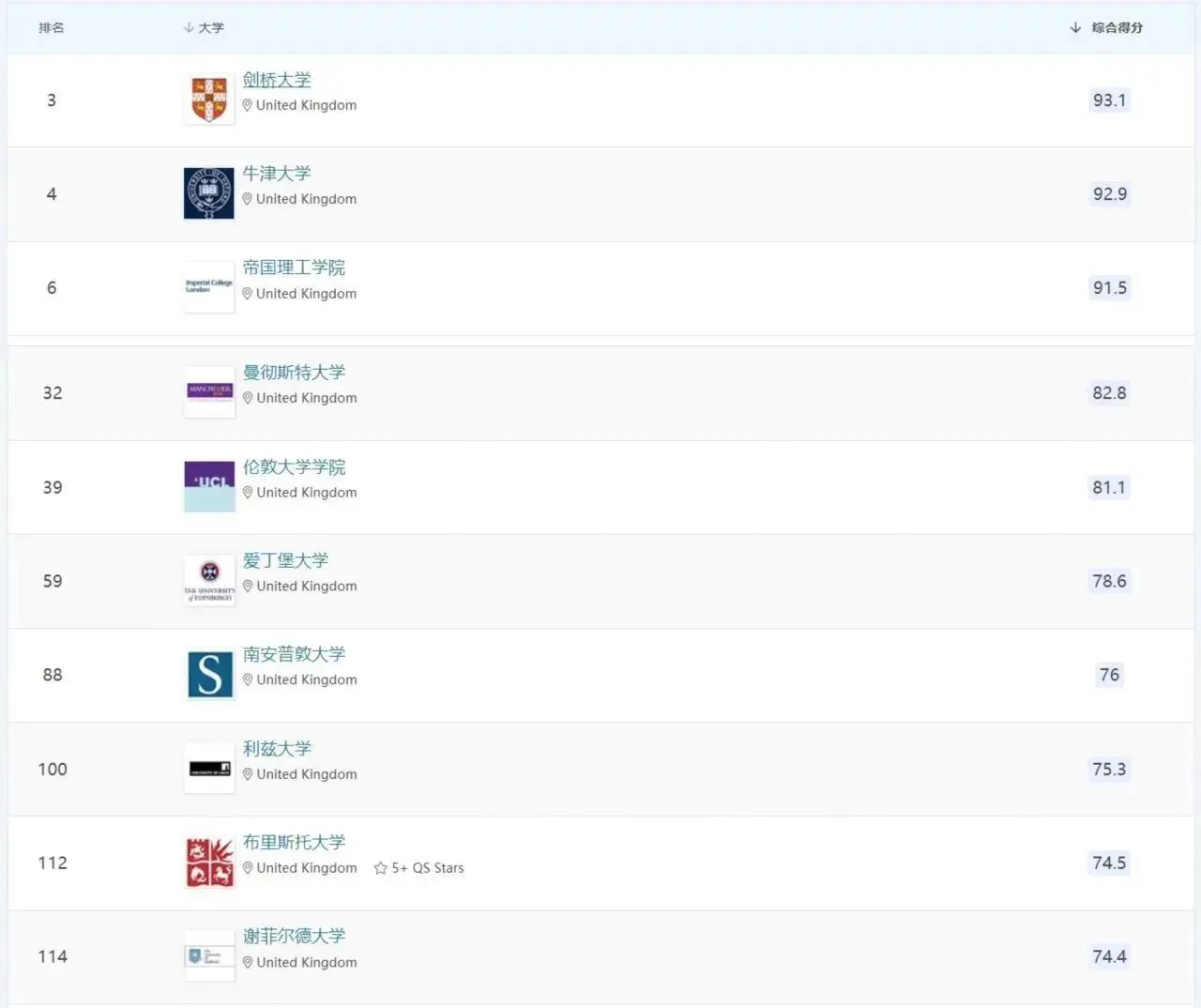Open the University of Bristol logo
The height and width of the screenshot is (1008, 1201).
click(x=209, y=863)
